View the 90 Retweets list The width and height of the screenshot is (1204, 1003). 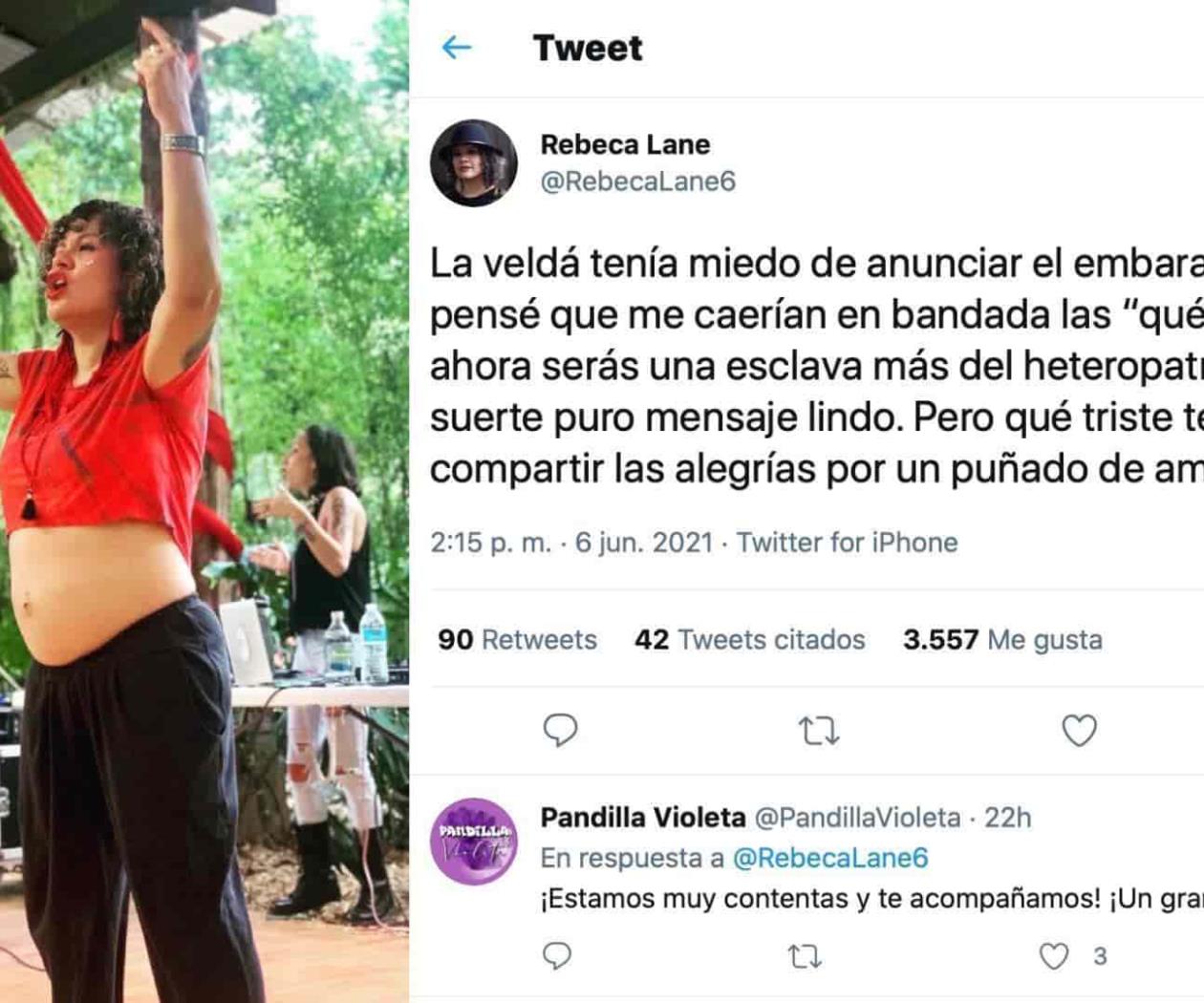(517, 639)
